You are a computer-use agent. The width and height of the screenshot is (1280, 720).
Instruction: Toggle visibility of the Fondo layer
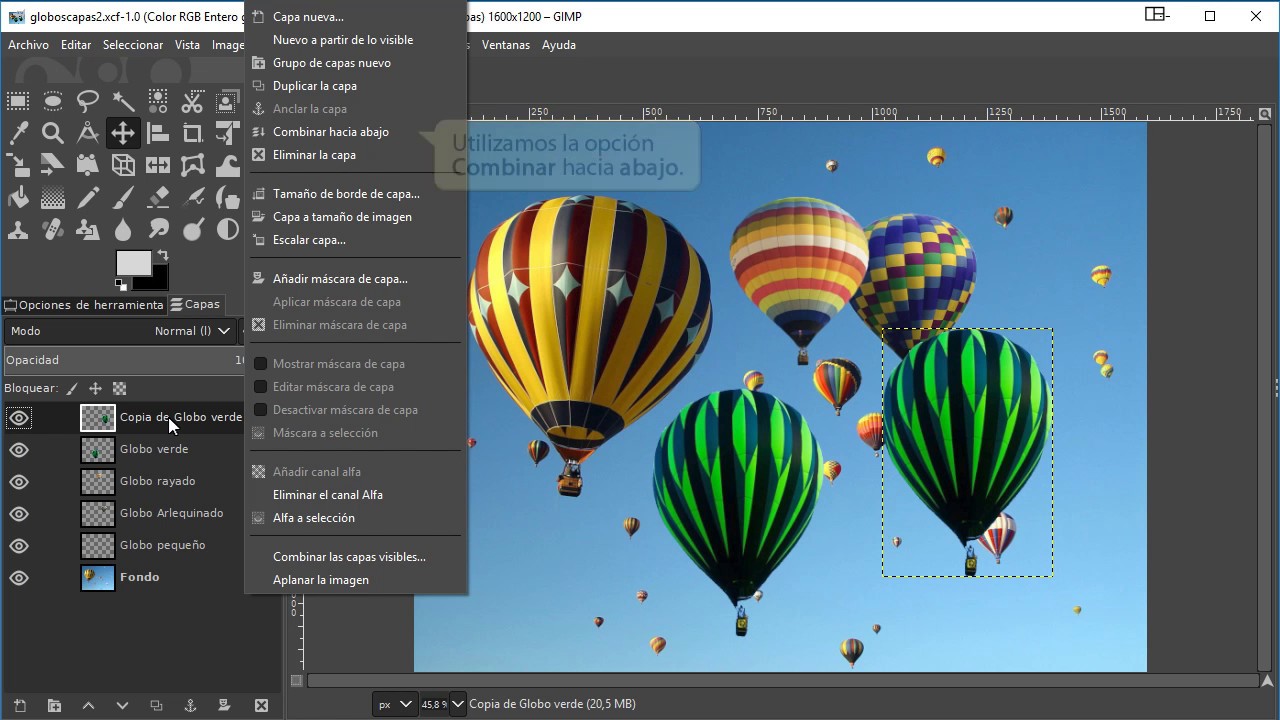pyautogui.click(x=19, y=578)
